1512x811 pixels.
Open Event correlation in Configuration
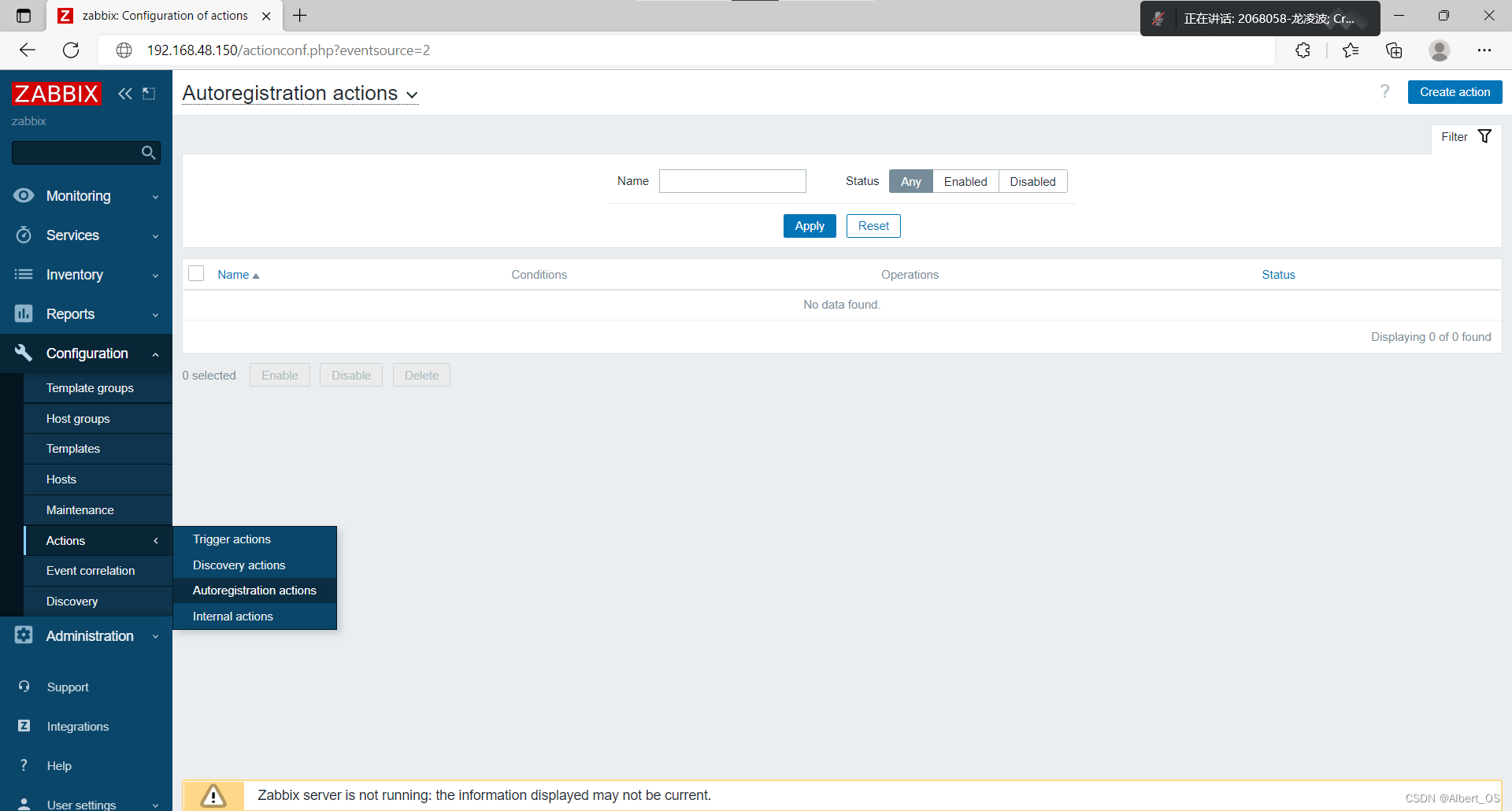[x=98, y=571]
